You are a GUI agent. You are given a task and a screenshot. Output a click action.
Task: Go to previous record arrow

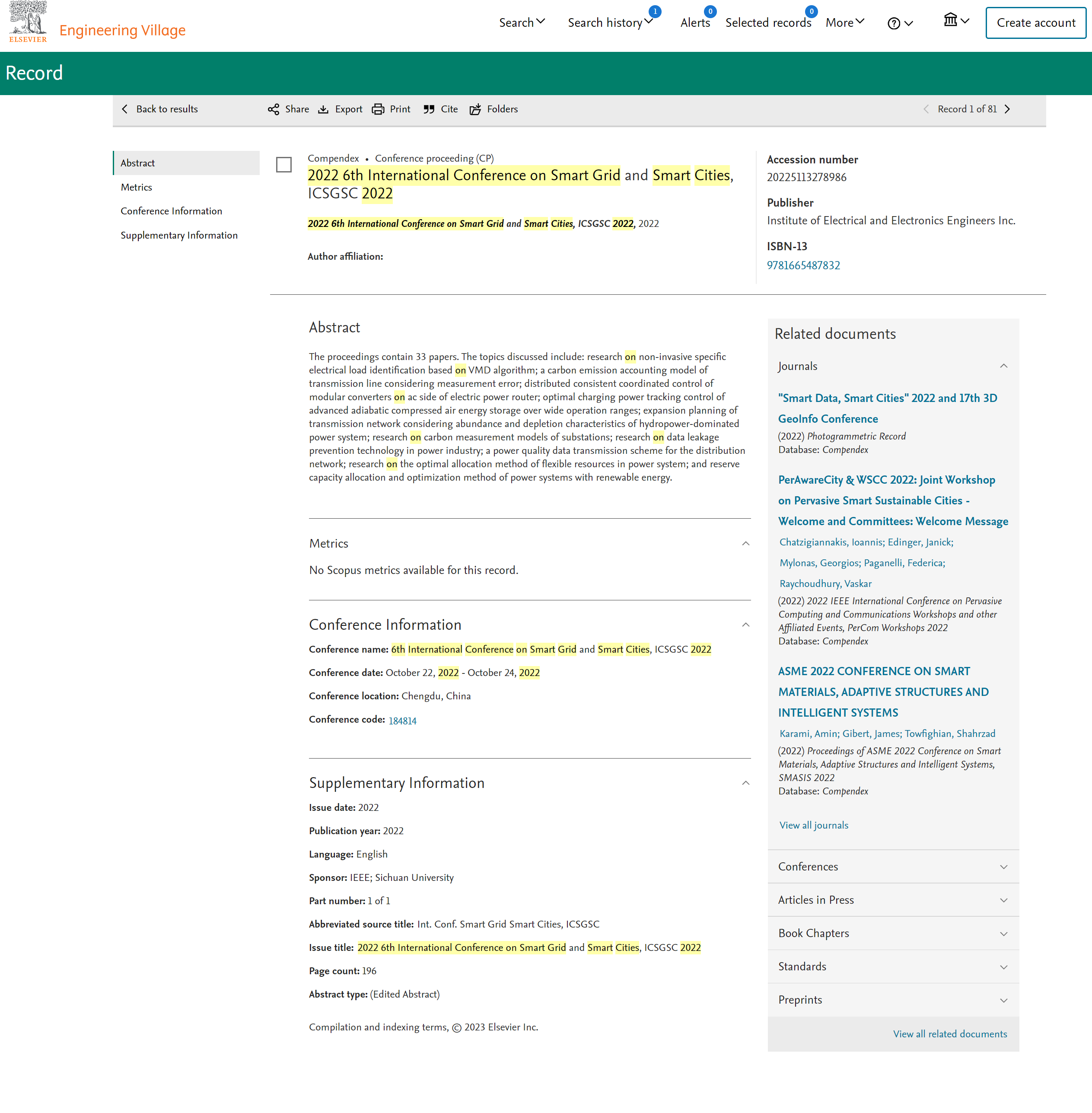(x=926, y=109)
